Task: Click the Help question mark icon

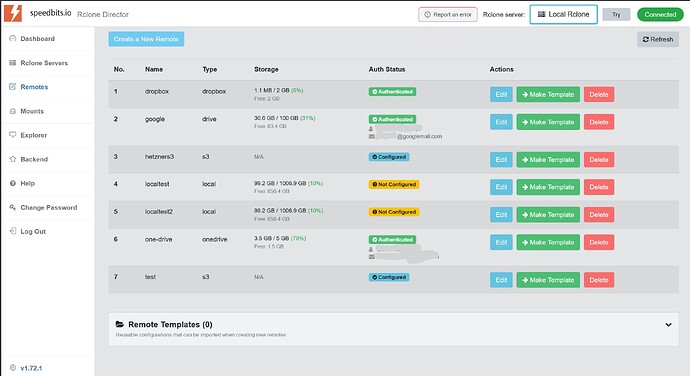Action: (12, 183)
